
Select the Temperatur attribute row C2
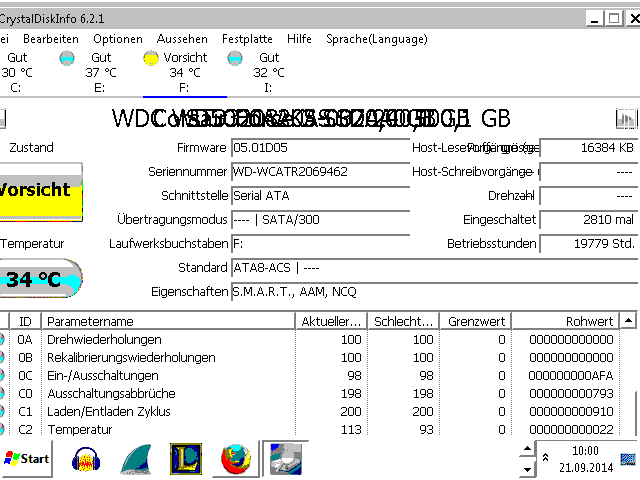(x=309, y=429)
